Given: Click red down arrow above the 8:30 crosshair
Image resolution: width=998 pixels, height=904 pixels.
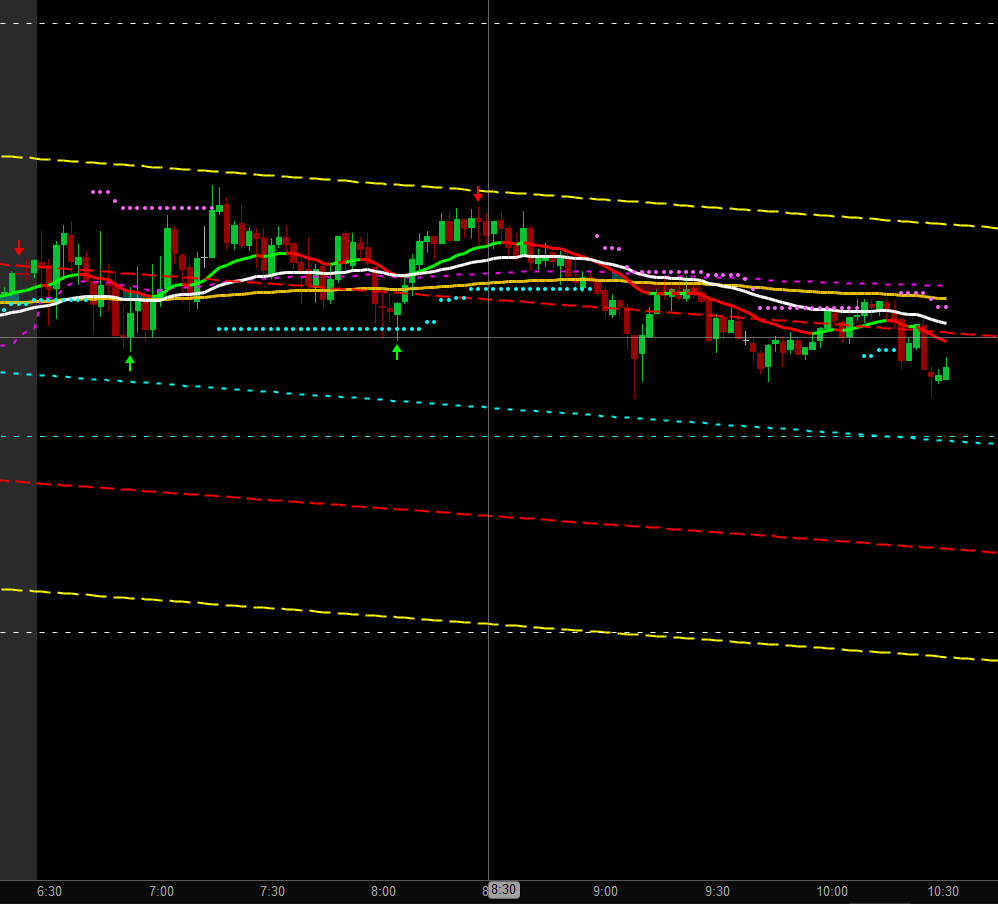Looking at the screenshot, I should tap(478, 193).
